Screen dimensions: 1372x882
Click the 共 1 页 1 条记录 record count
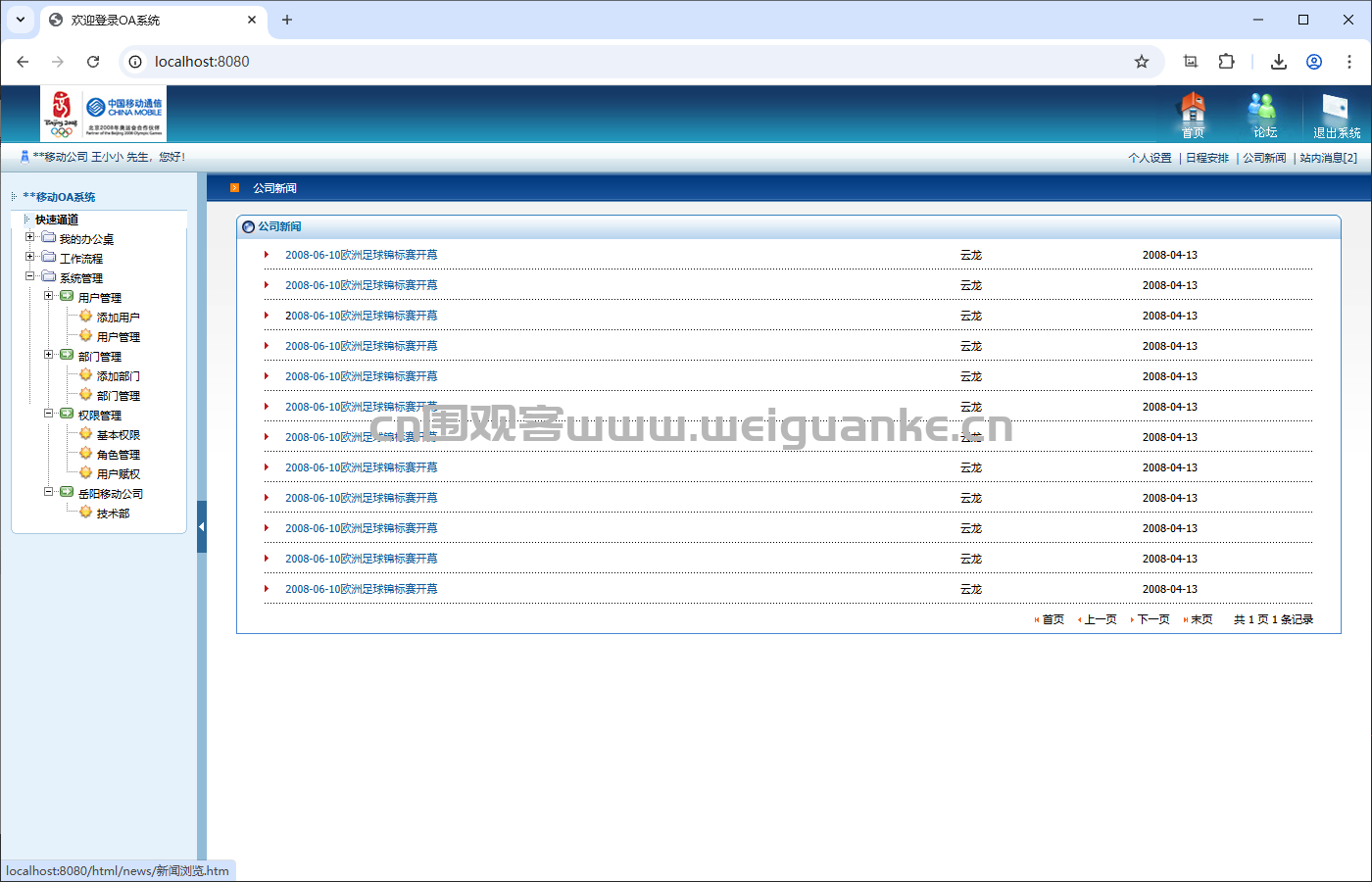[x=1273, y=619]
